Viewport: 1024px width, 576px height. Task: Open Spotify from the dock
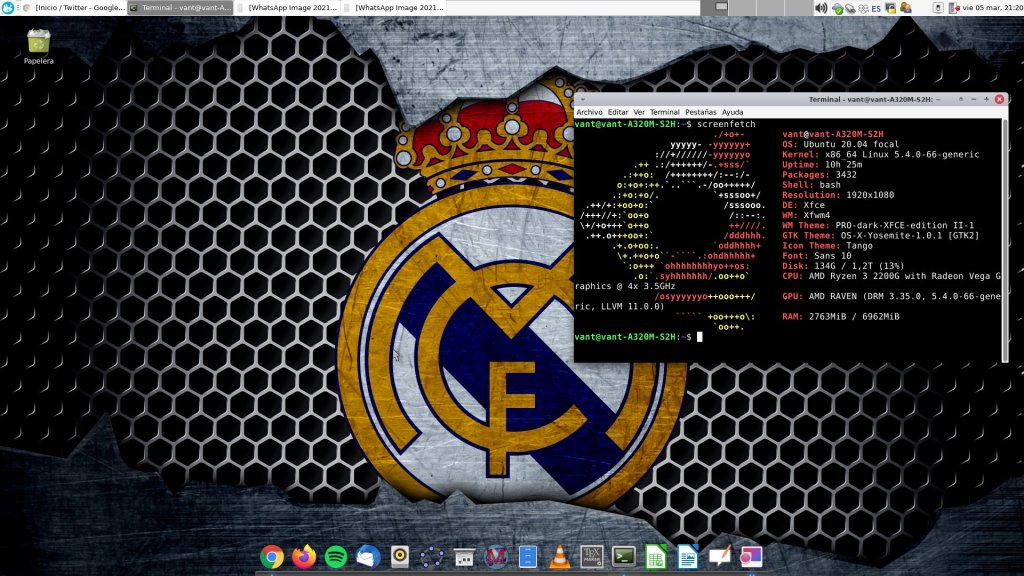point(336,557)
